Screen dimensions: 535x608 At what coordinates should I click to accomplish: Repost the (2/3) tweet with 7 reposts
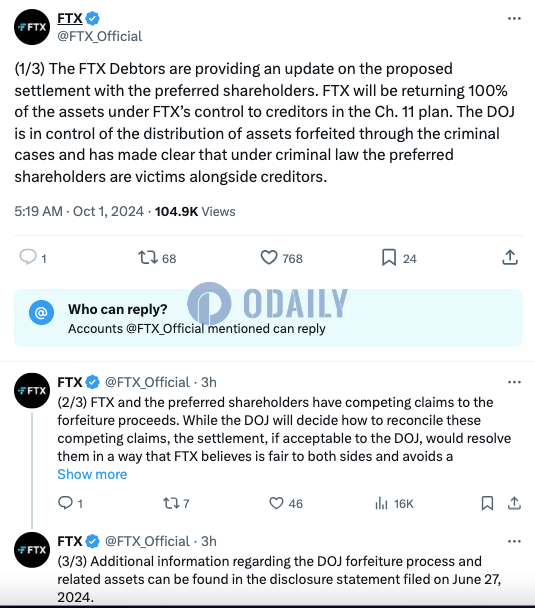pos(171,503)
